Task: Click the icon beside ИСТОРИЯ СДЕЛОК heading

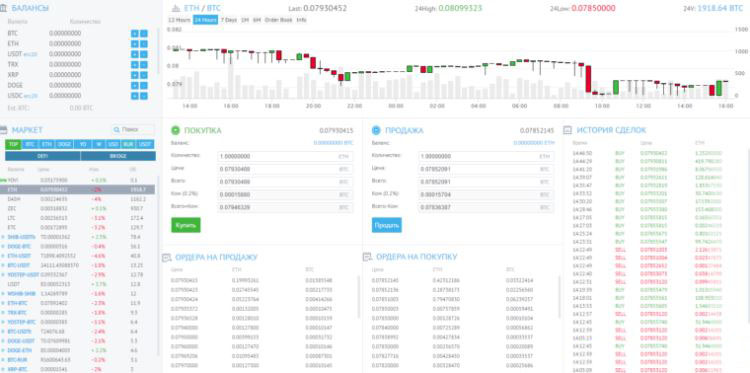Action: [x=568, y=130]
